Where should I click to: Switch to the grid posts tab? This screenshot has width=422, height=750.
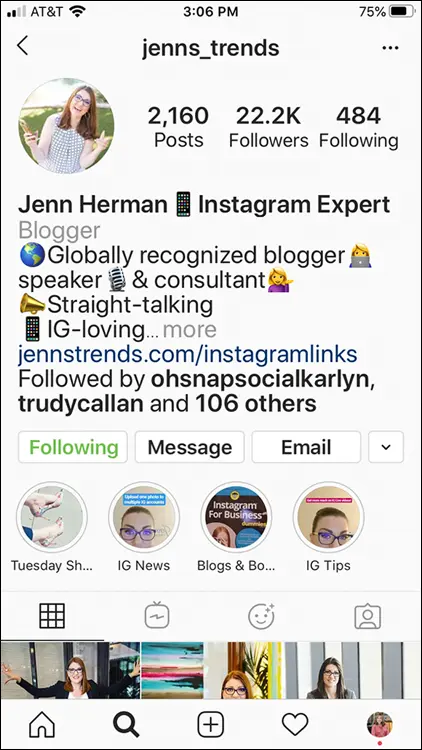[x=52, y=616]
